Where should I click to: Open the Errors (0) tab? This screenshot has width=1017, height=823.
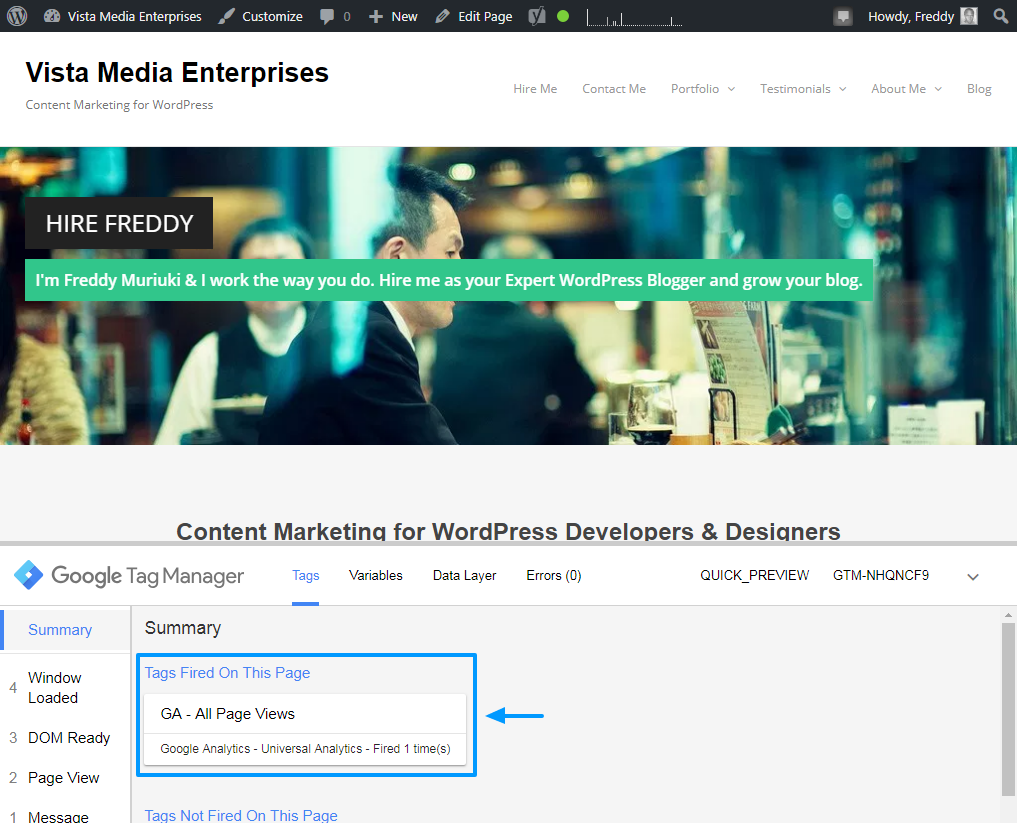[x=554, y=575]
